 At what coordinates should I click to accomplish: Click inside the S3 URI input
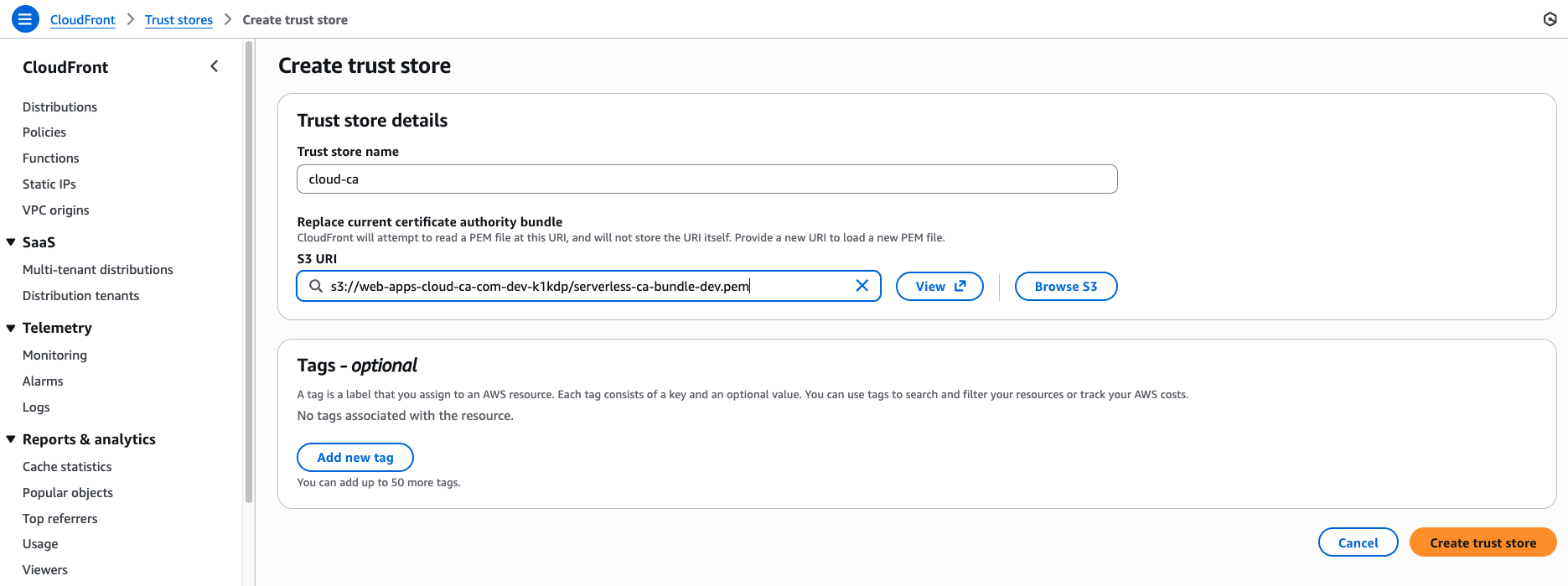pyautogui.click(x=588, y=286)
